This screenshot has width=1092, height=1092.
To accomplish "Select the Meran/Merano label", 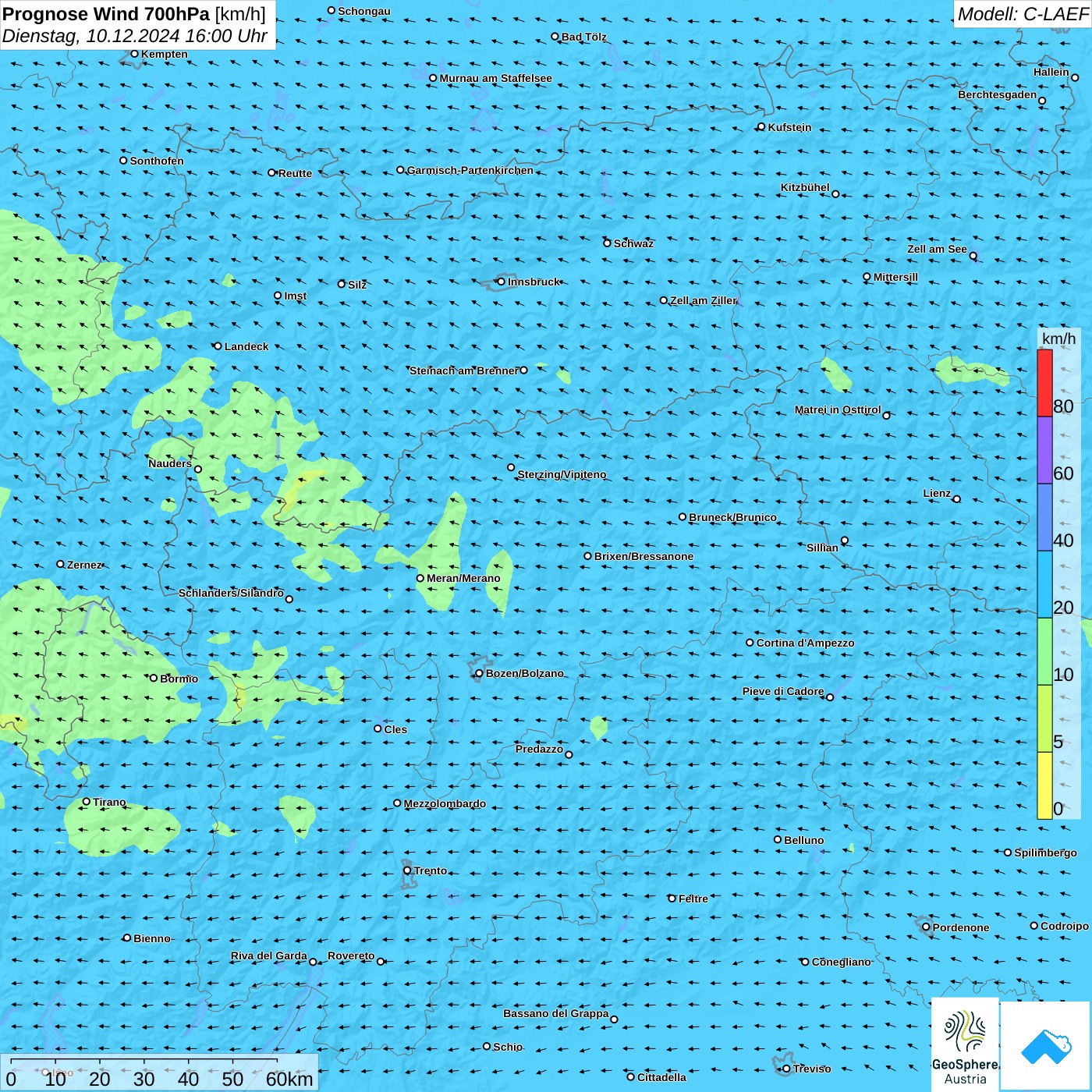I will click(463, 578).
